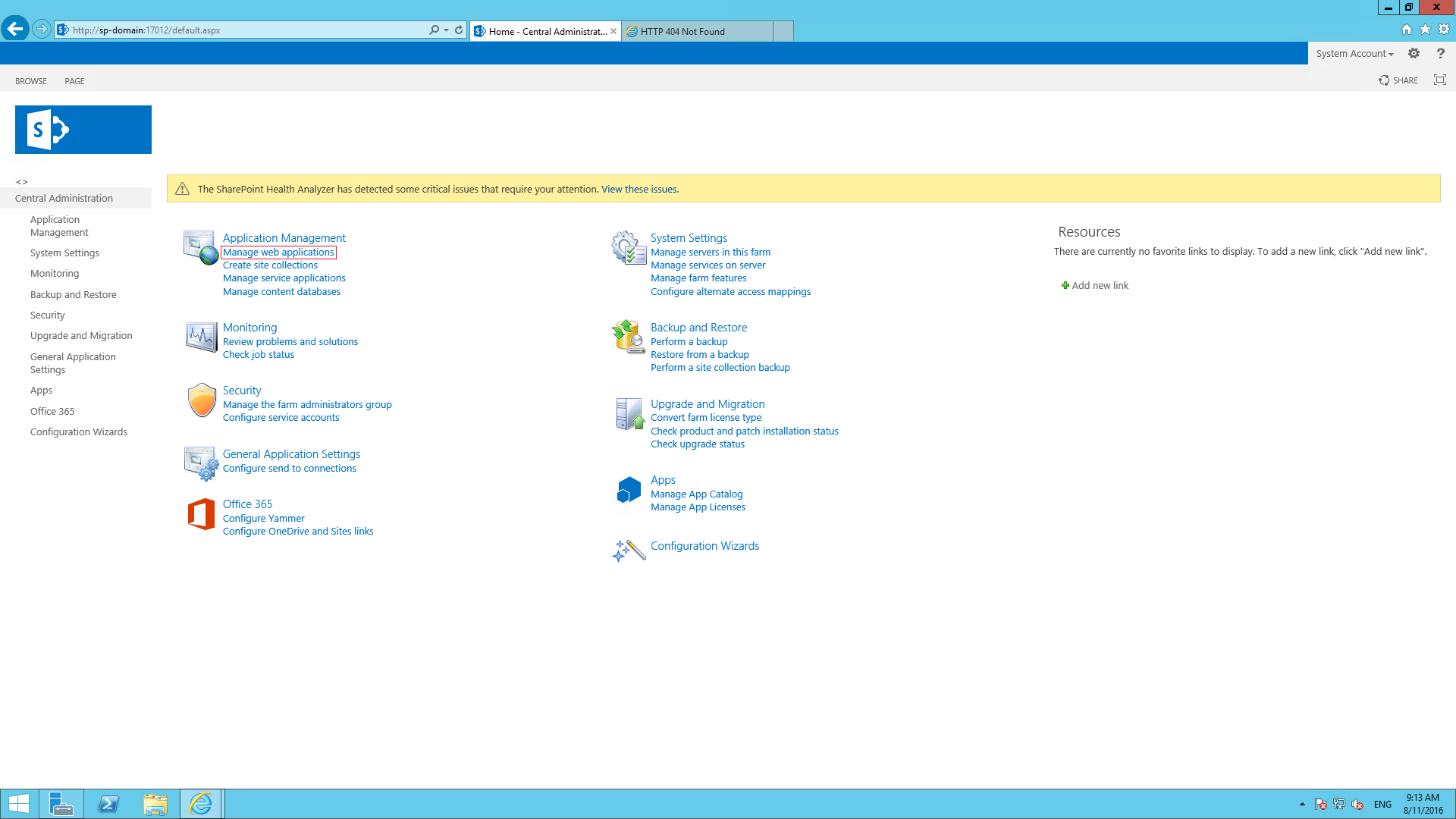Select Upgrade and Migration in left navigation

(x=81, y=336)
